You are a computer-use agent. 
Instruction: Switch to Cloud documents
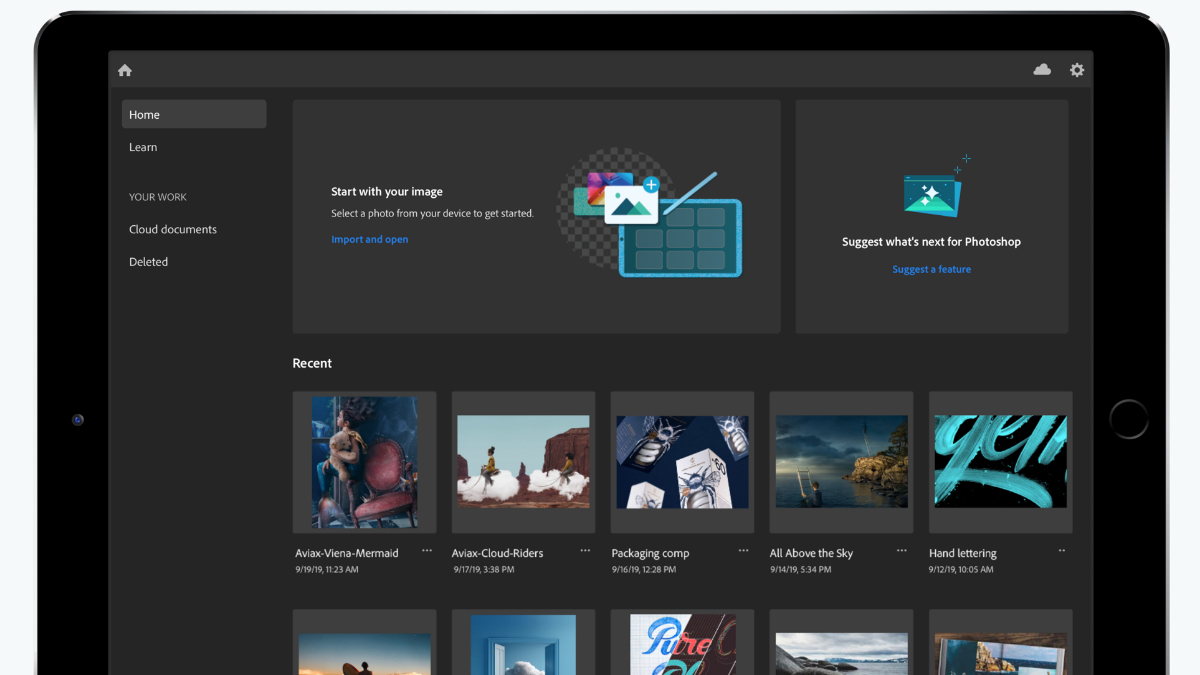click(172, 229)
